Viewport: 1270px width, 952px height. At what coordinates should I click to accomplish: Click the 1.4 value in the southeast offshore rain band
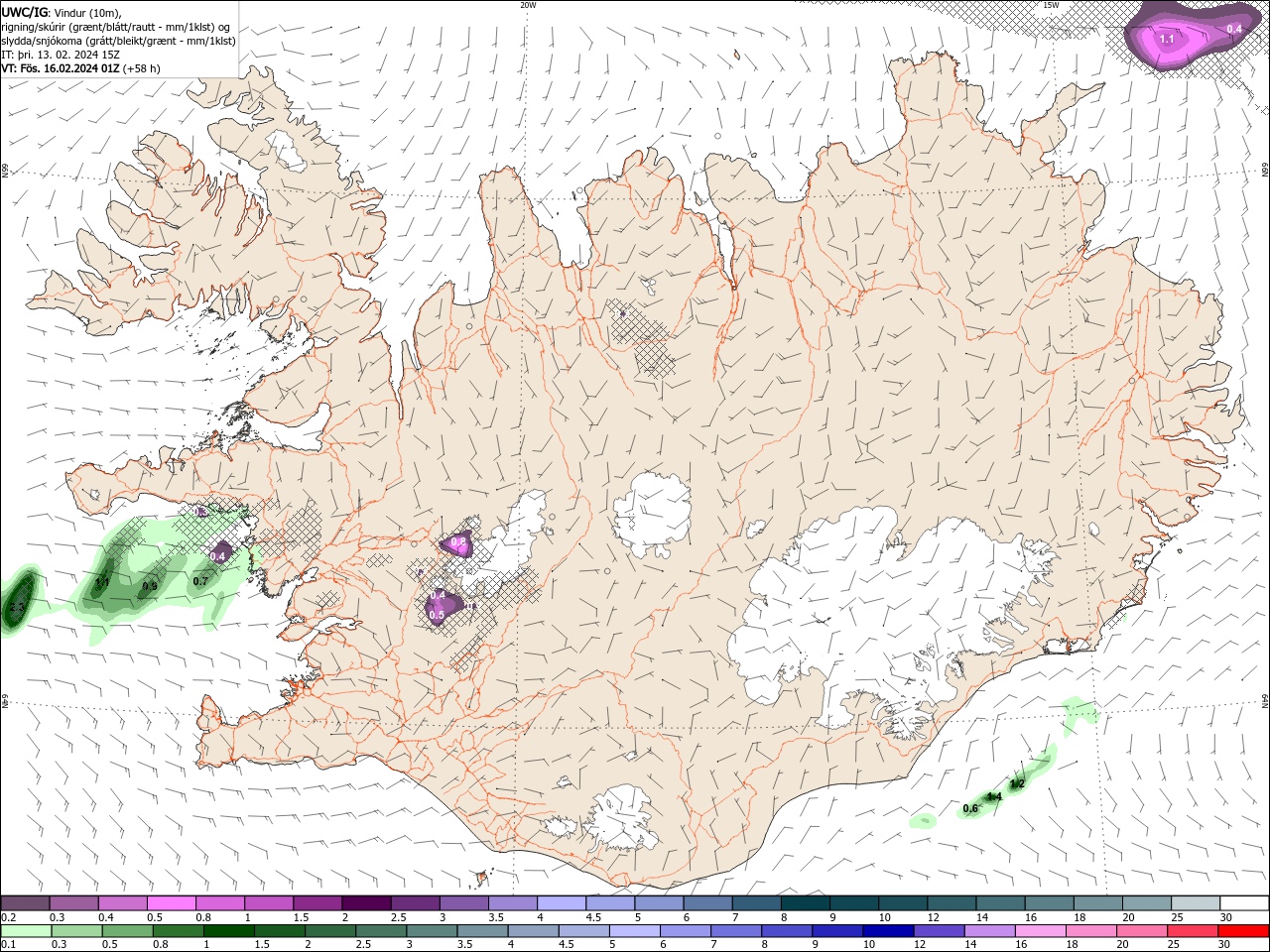pyautogui.click(x=994, y=796)
